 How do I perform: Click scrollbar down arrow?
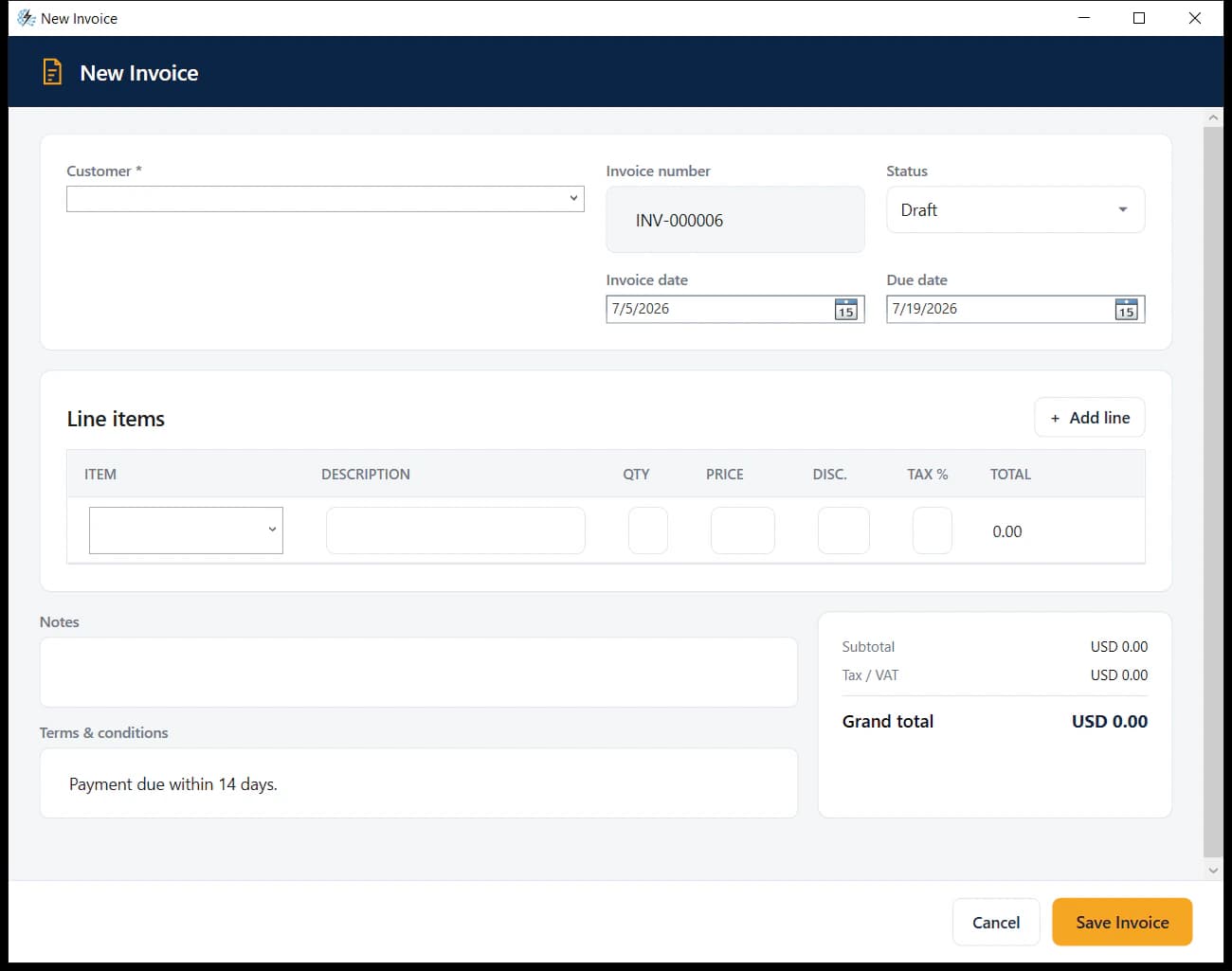pyautogui.click(x=1213, y=870)
